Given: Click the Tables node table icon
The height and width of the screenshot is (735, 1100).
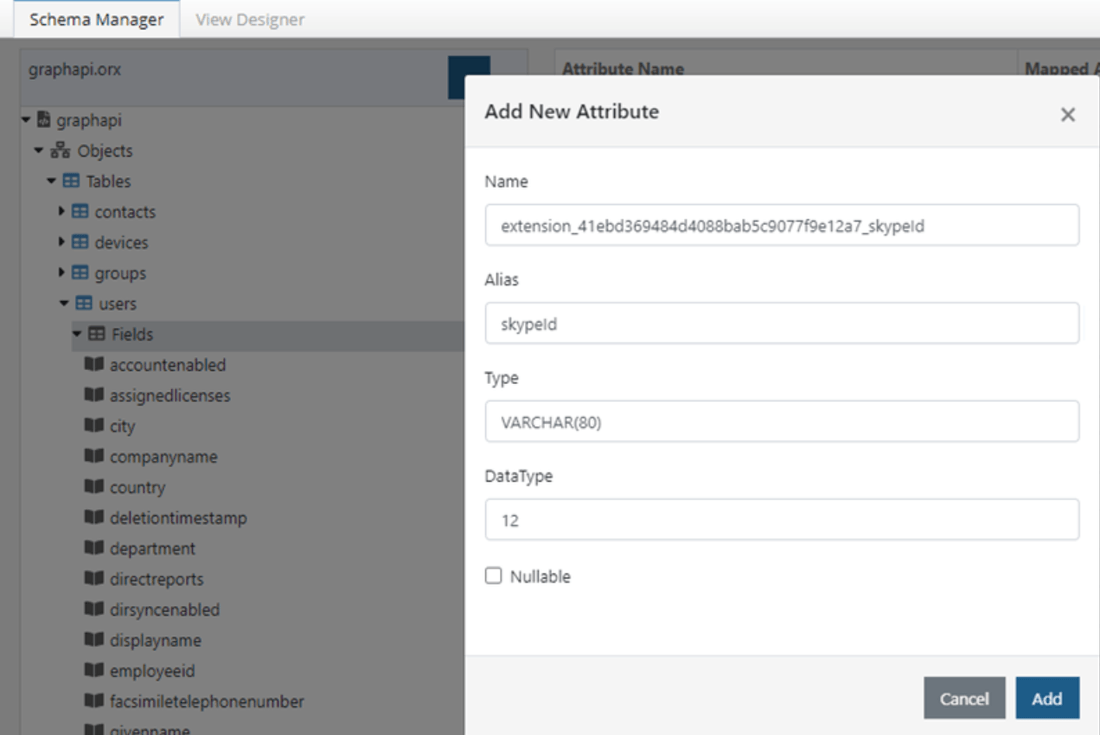Looking at the screenshot, I should coord(71,181).
